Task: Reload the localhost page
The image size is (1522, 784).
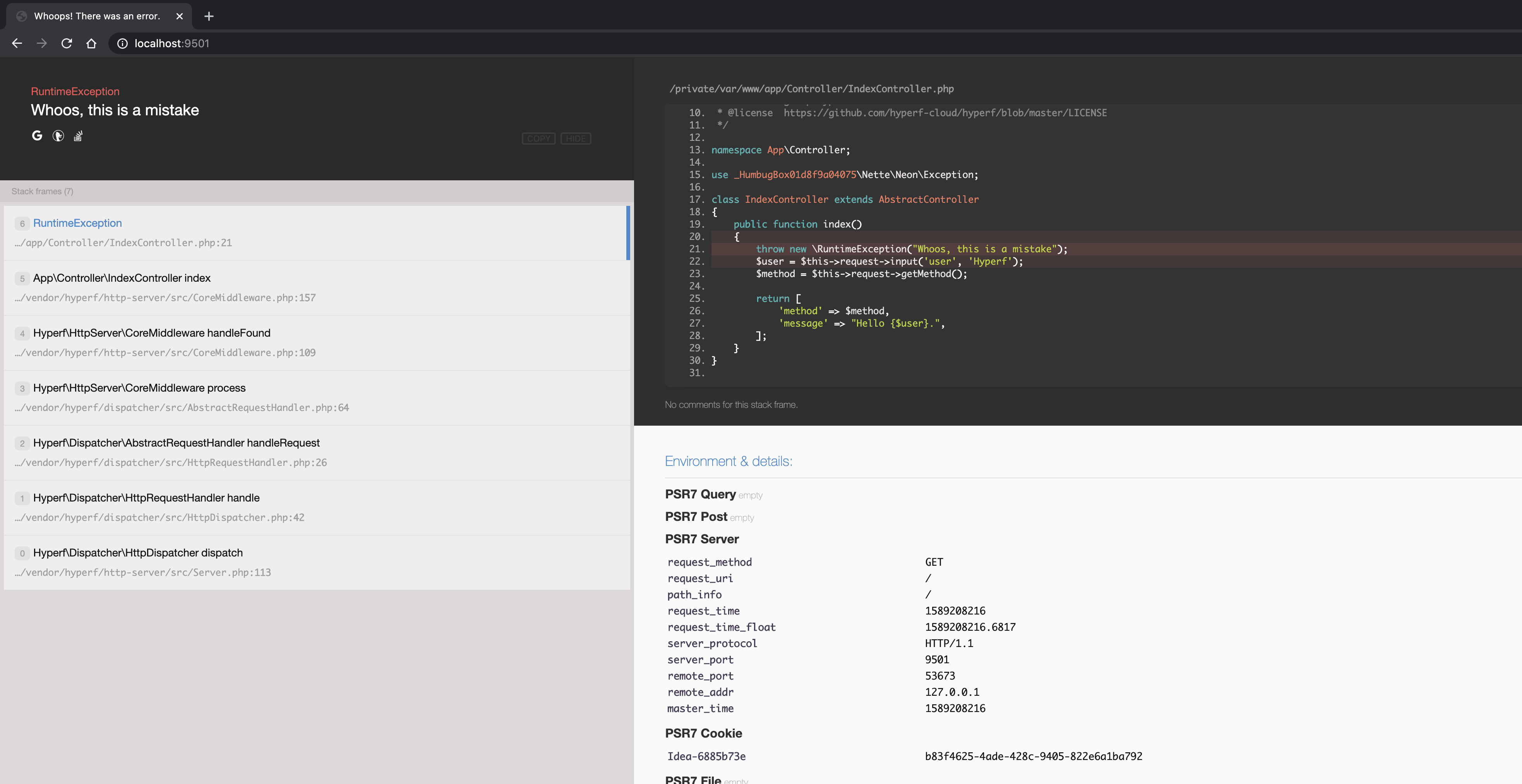Action: [x=67, y=43]
